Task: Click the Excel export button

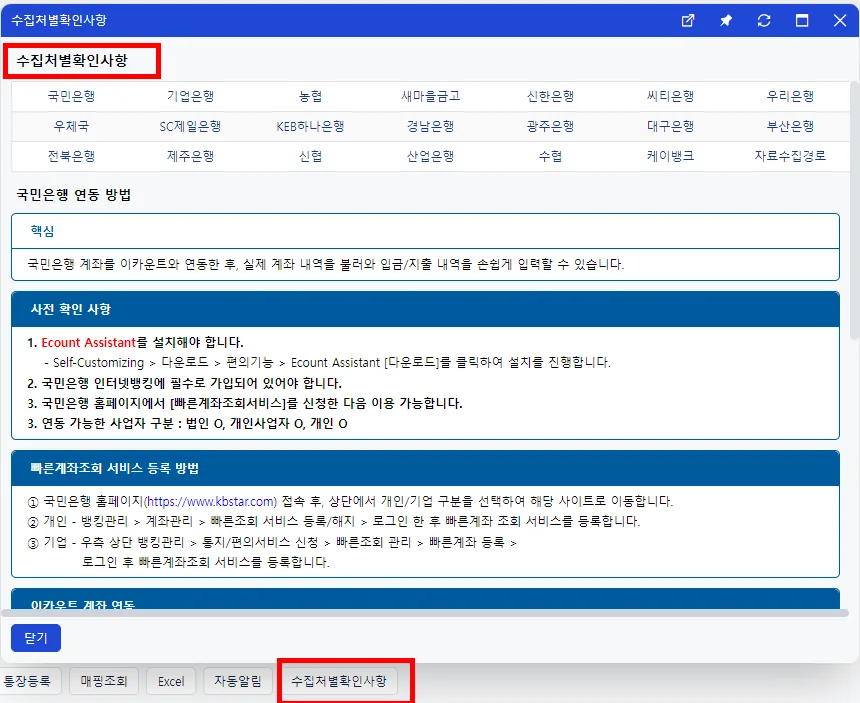Action: coord(171,681)
